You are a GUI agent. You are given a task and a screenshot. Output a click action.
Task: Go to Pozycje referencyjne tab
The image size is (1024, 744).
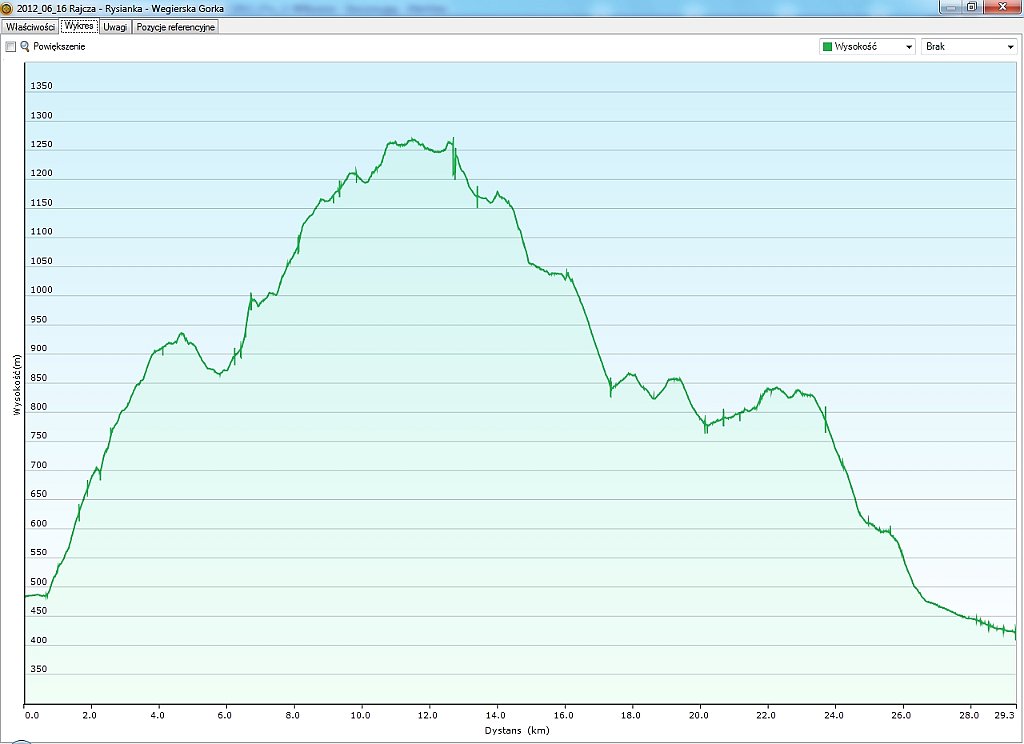pyautogui.click(x=176, y=27)
